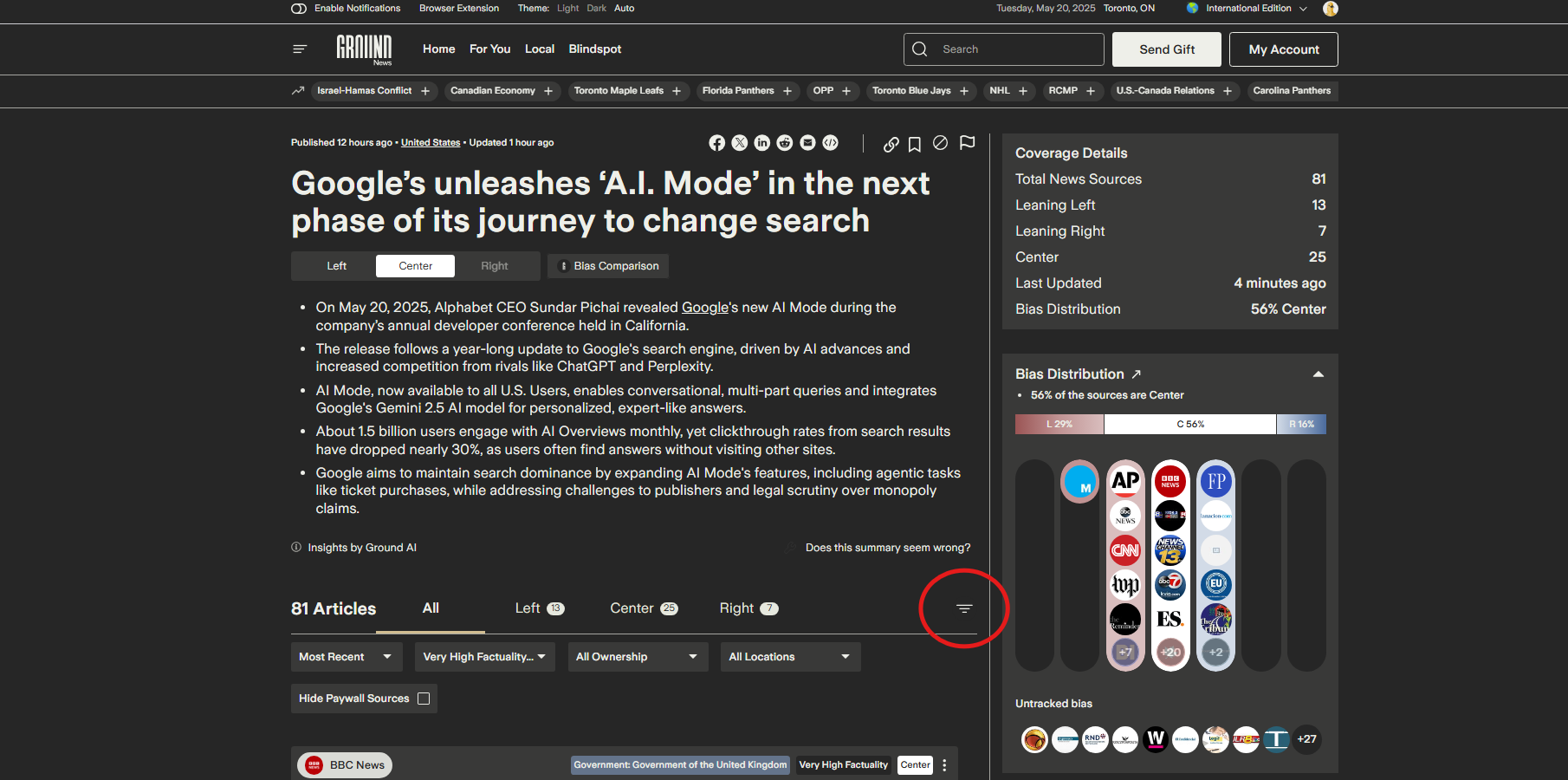Open Bias Comparison view
Screen dimensions: 1568x780
click(608, 266)
